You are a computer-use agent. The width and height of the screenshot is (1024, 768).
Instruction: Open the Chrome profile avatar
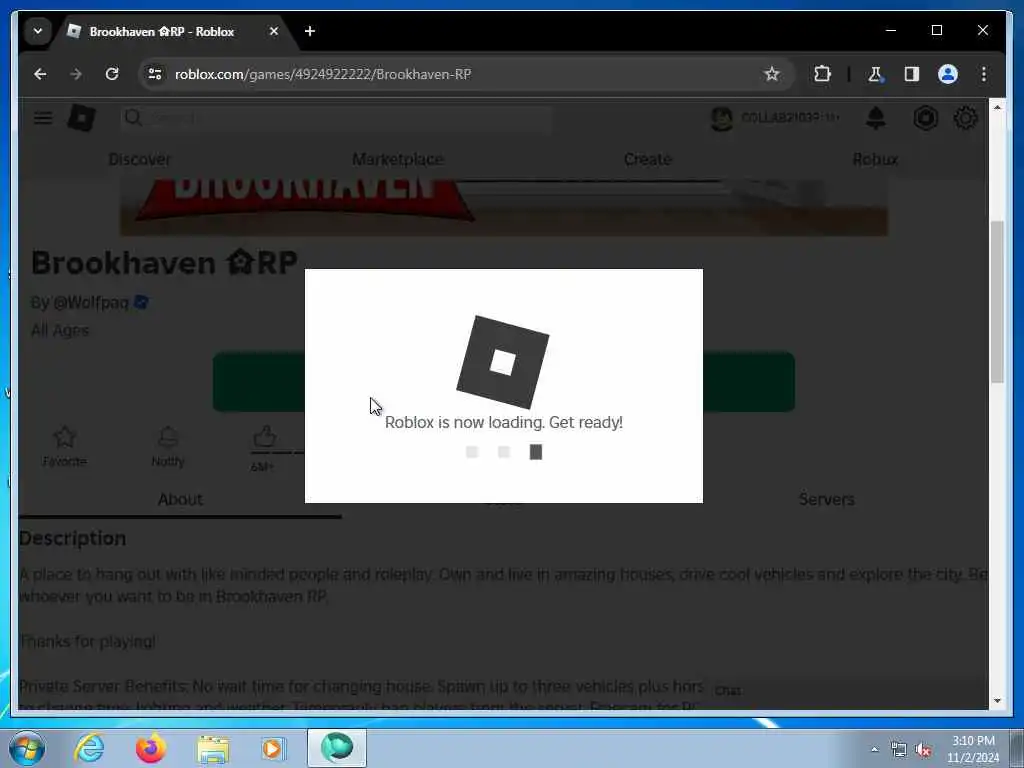click(948, 74)
